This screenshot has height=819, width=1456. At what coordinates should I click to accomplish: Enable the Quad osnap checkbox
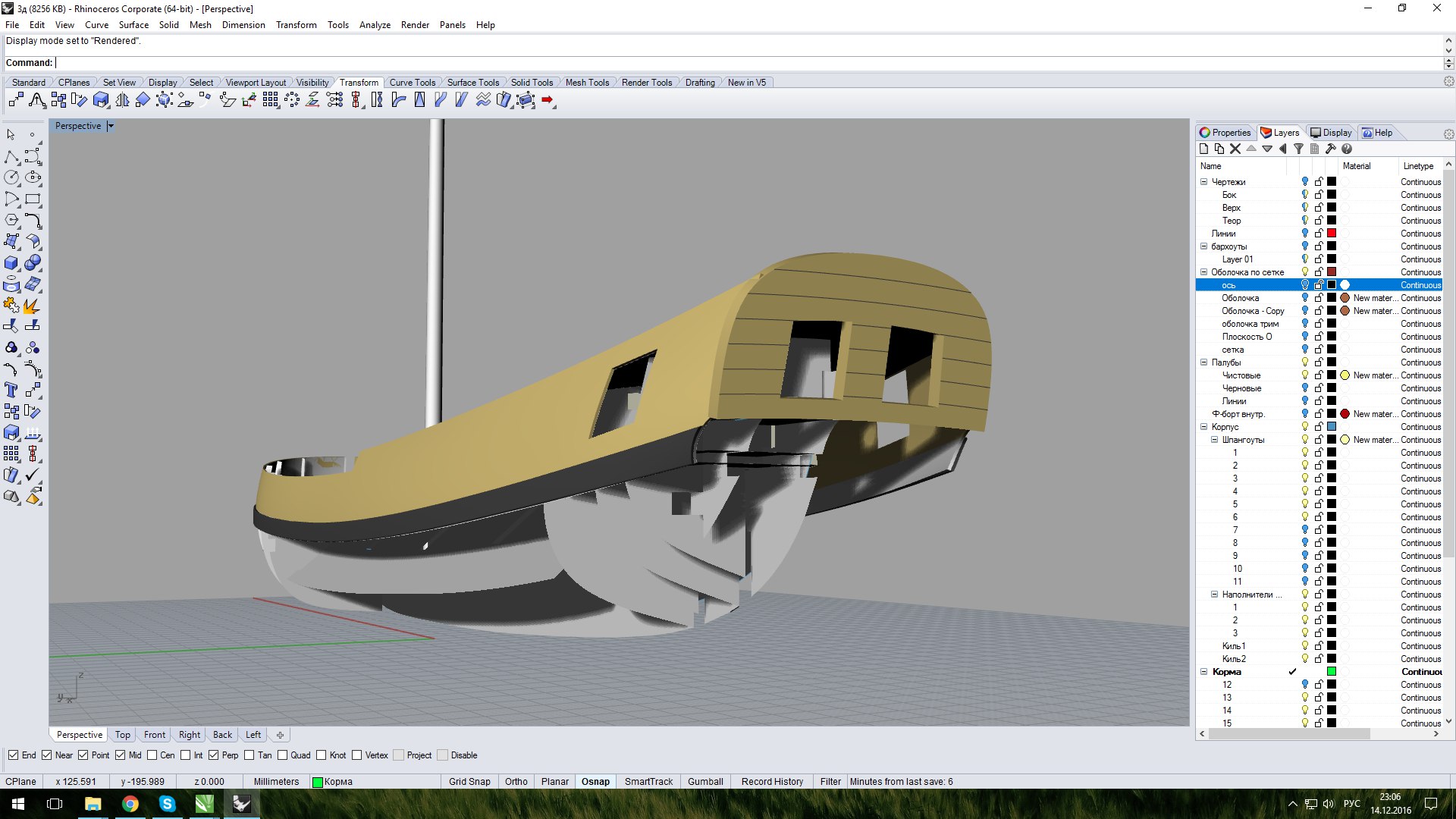point(283,755)
